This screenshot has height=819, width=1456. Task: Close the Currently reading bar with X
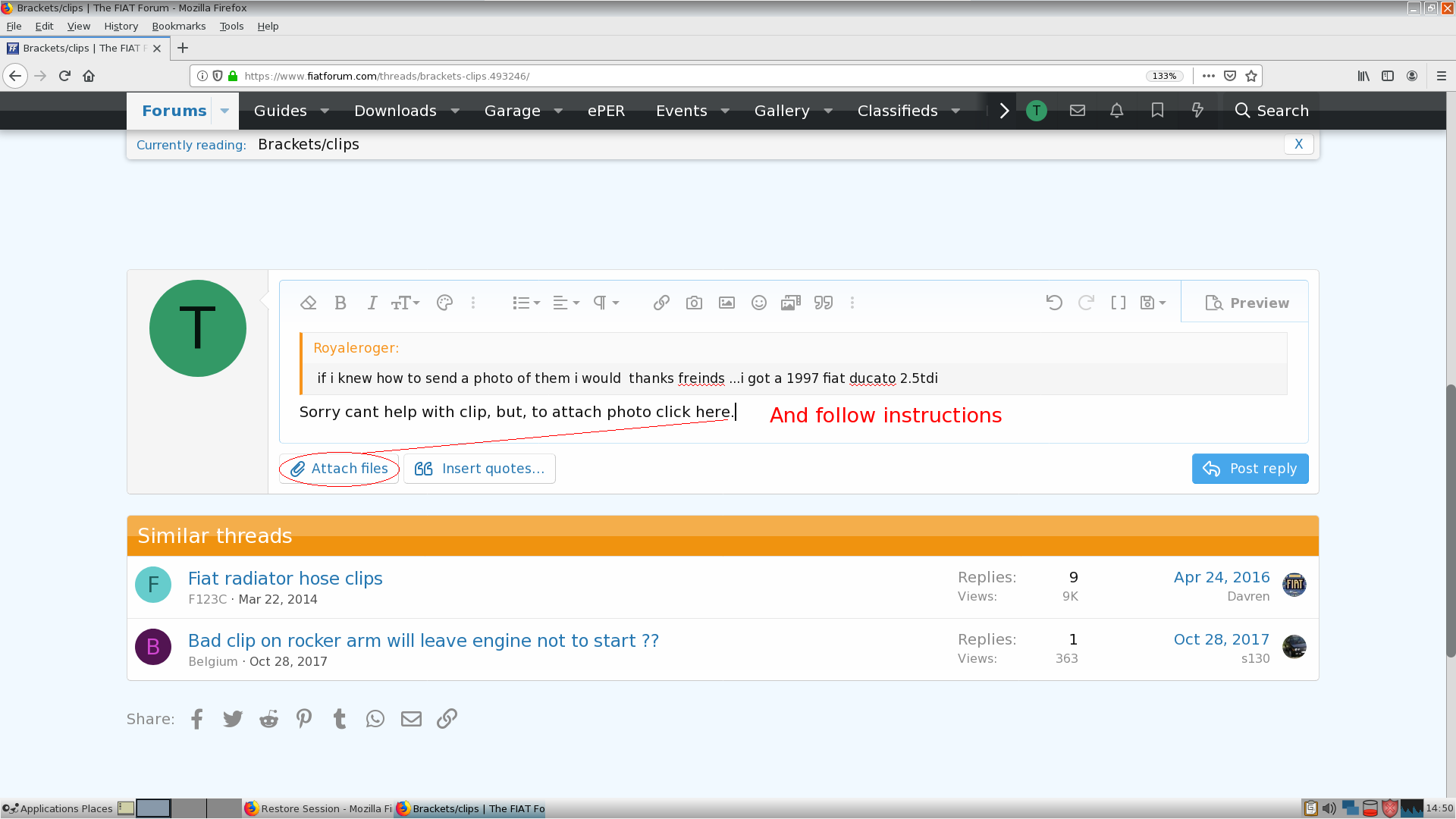click(1298, 144)
